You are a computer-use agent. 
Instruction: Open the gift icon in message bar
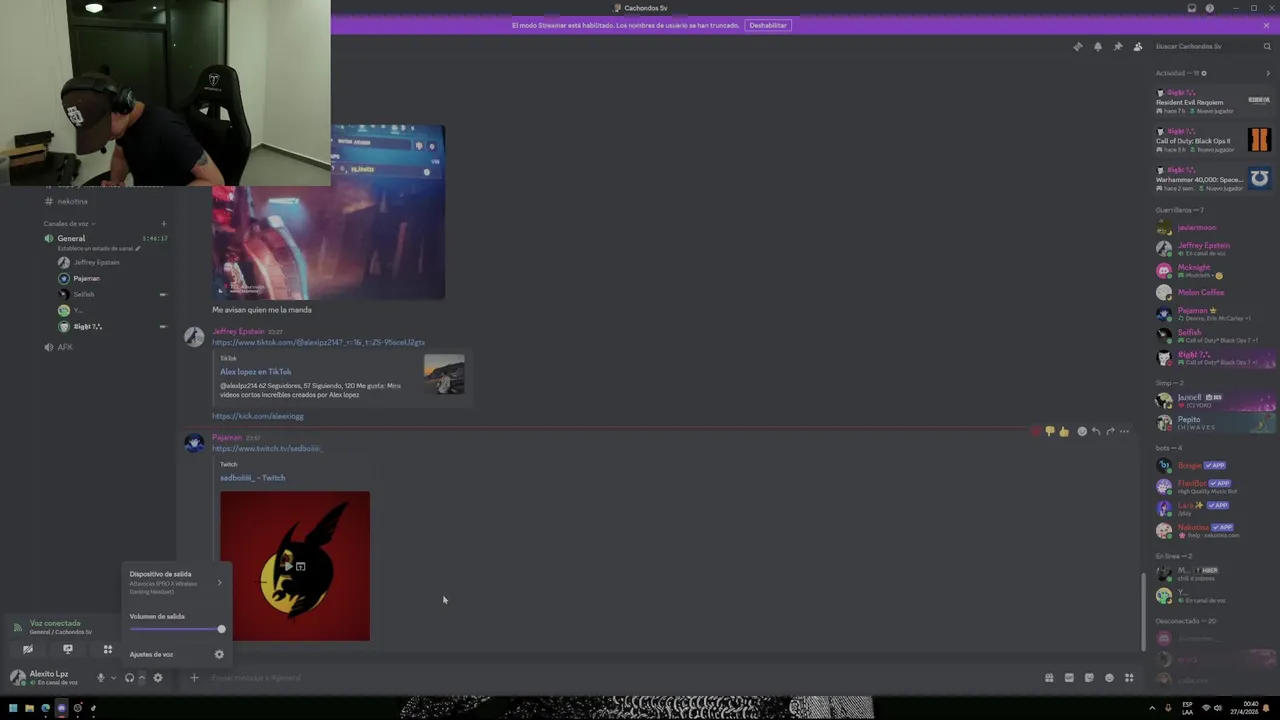pyautogui.click(x=1049, y=678)
